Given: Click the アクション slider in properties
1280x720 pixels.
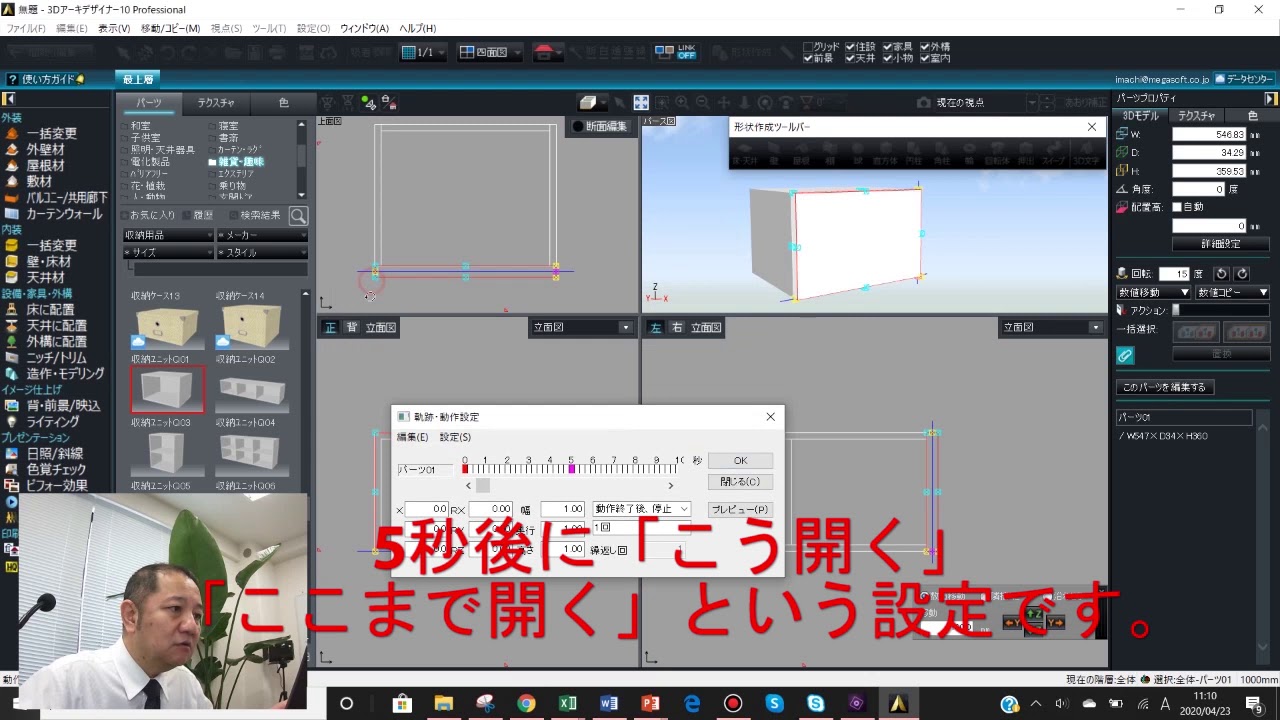Looking at the screenshot, I should click(1222, 311).
